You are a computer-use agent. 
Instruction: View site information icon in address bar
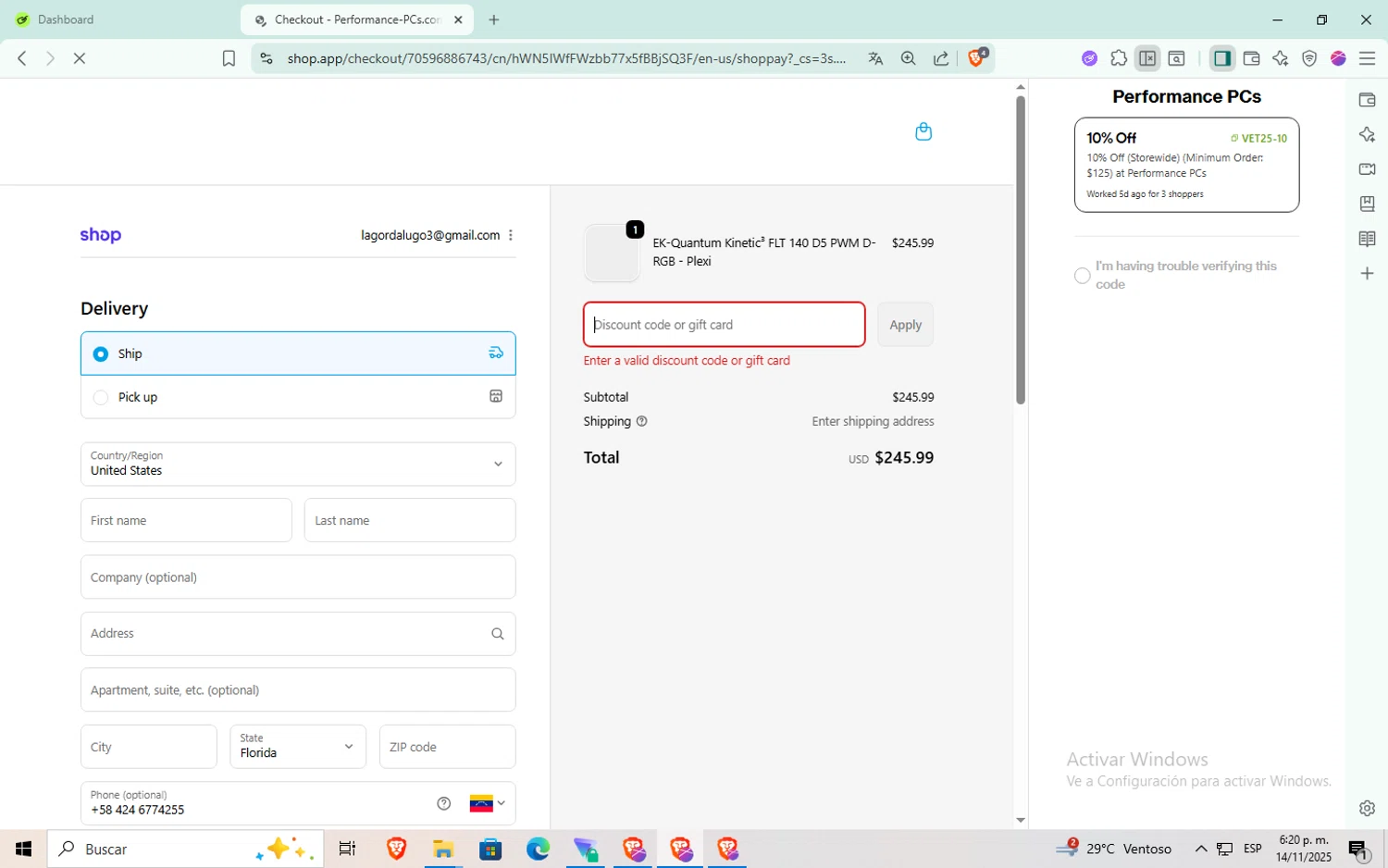266,58
